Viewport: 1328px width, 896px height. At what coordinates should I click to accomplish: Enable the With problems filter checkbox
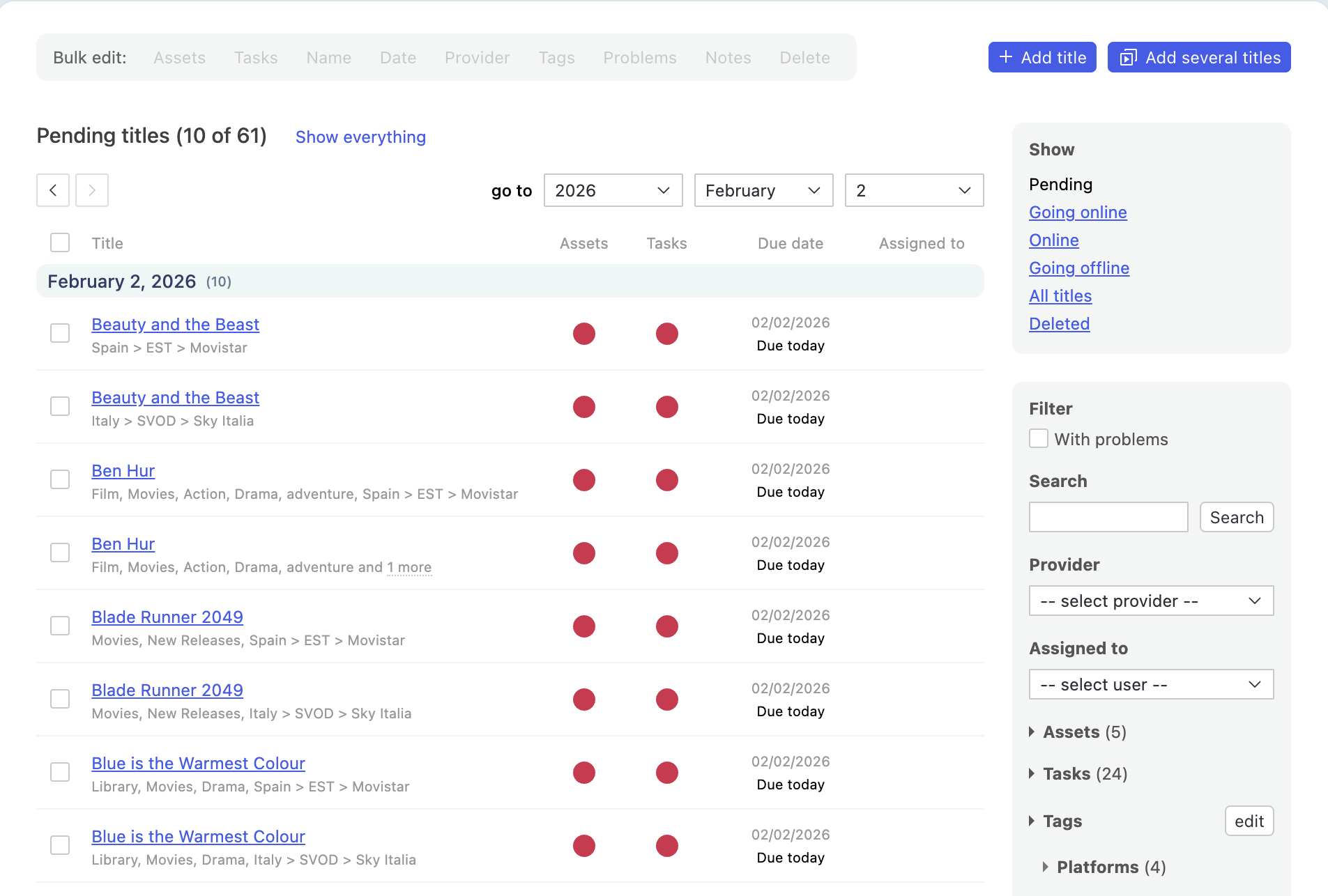(x=1039, y=439)
